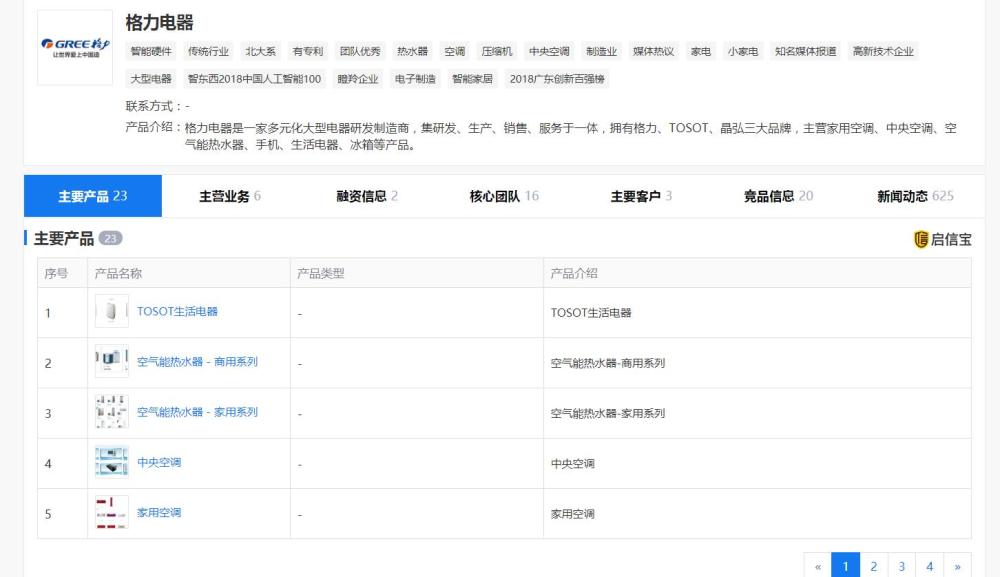
Task: Go to next page with » button
Action: tap(957, 566)
